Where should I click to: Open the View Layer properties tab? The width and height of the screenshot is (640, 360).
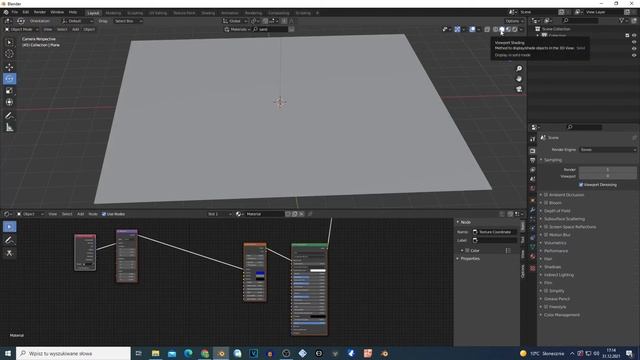click(x=532, y=169)
